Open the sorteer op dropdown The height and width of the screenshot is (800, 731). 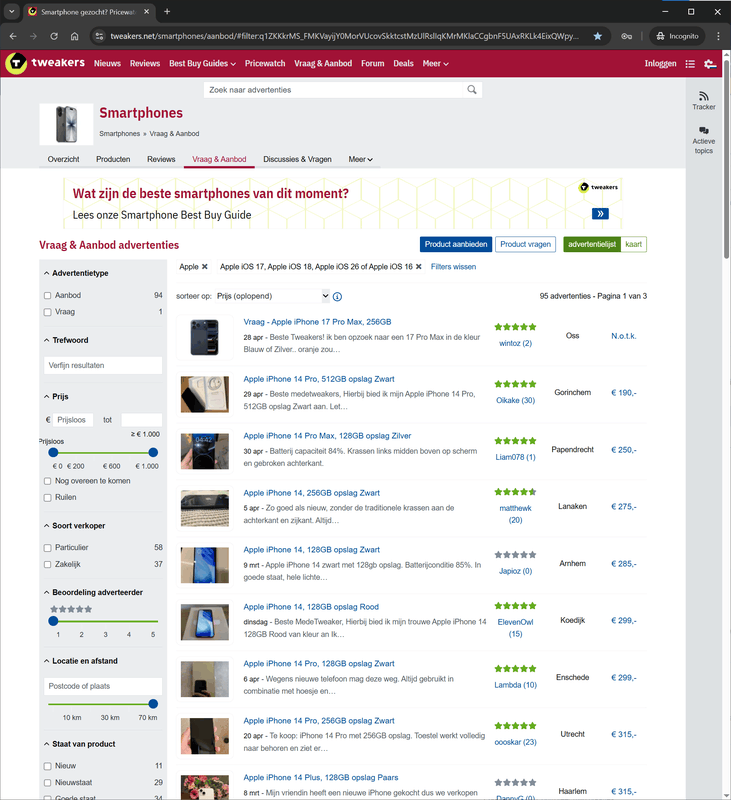coord(272,296)
